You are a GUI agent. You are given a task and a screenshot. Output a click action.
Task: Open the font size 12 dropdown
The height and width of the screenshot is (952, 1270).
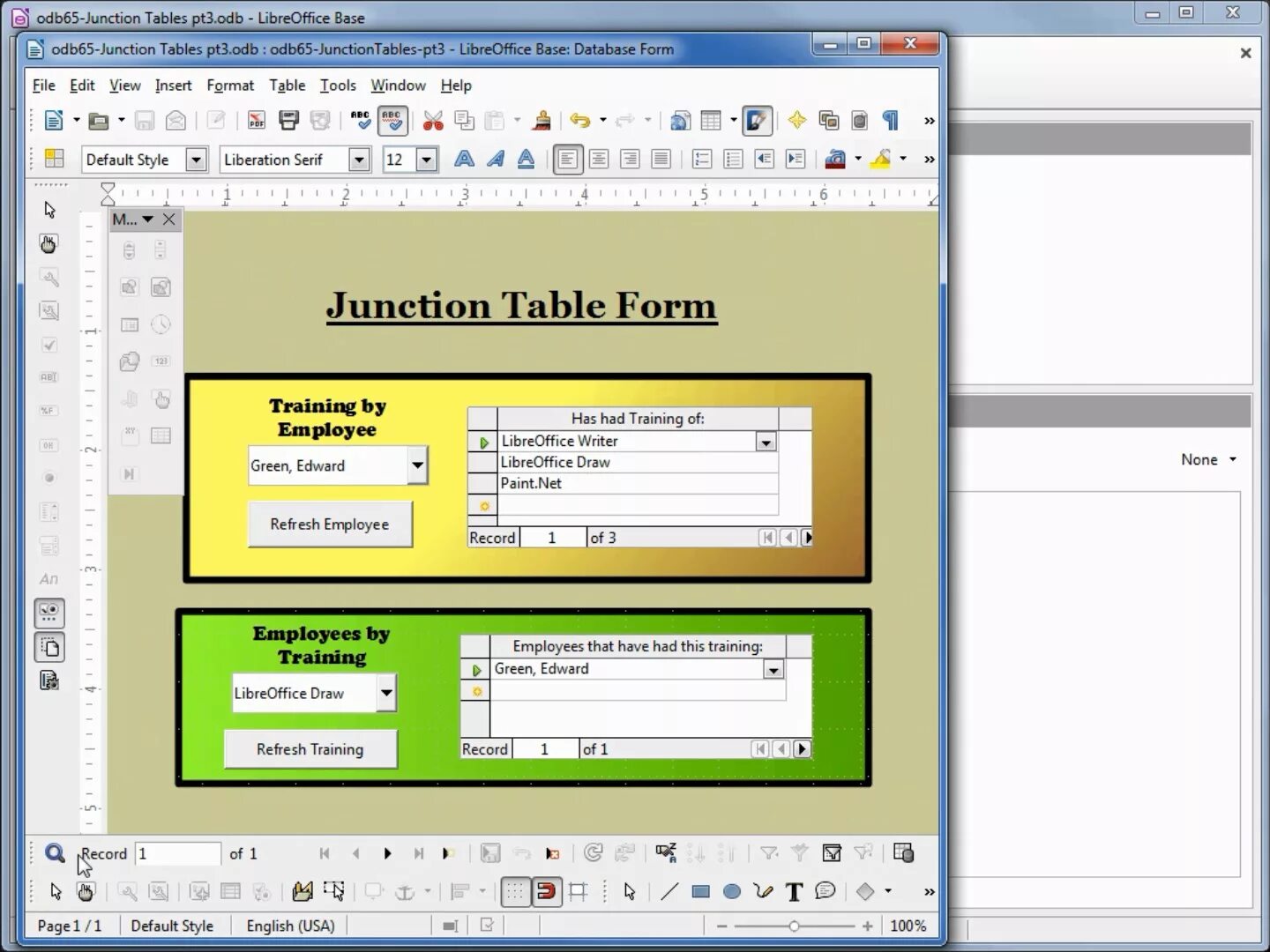click(427, 160)
